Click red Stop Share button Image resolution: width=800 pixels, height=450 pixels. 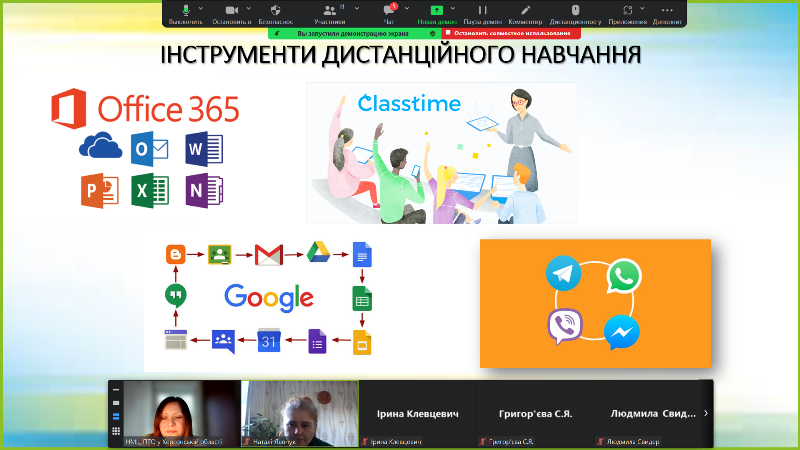[511, 33]
